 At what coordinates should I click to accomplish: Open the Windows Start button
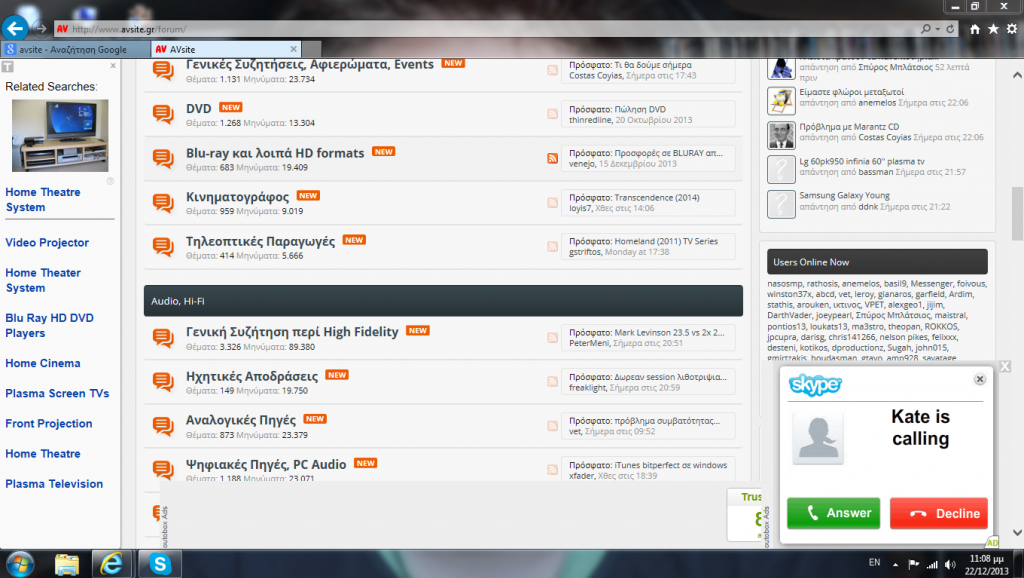[x=20, y=564]
